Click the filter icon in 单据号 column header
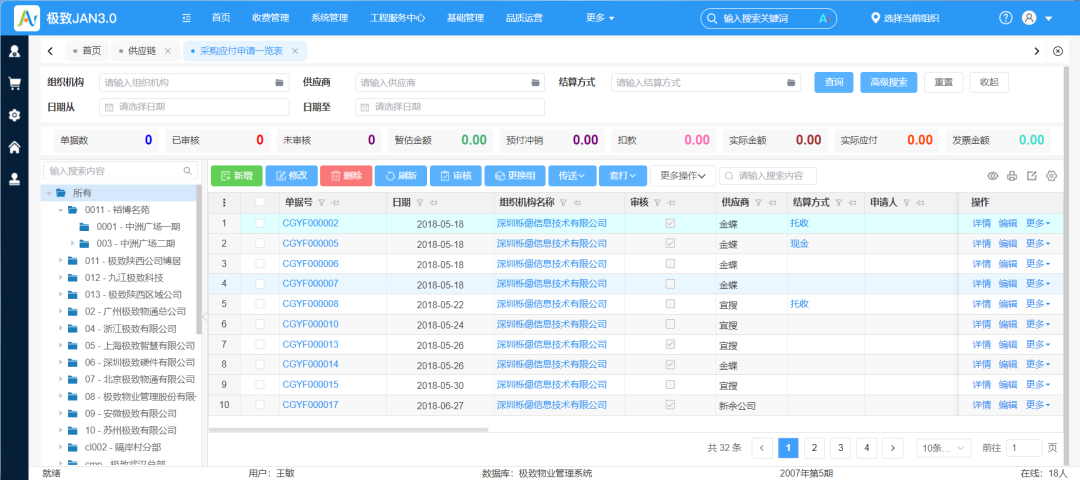The width and height of the screenshot is (1080, 480). pos(322,202)
